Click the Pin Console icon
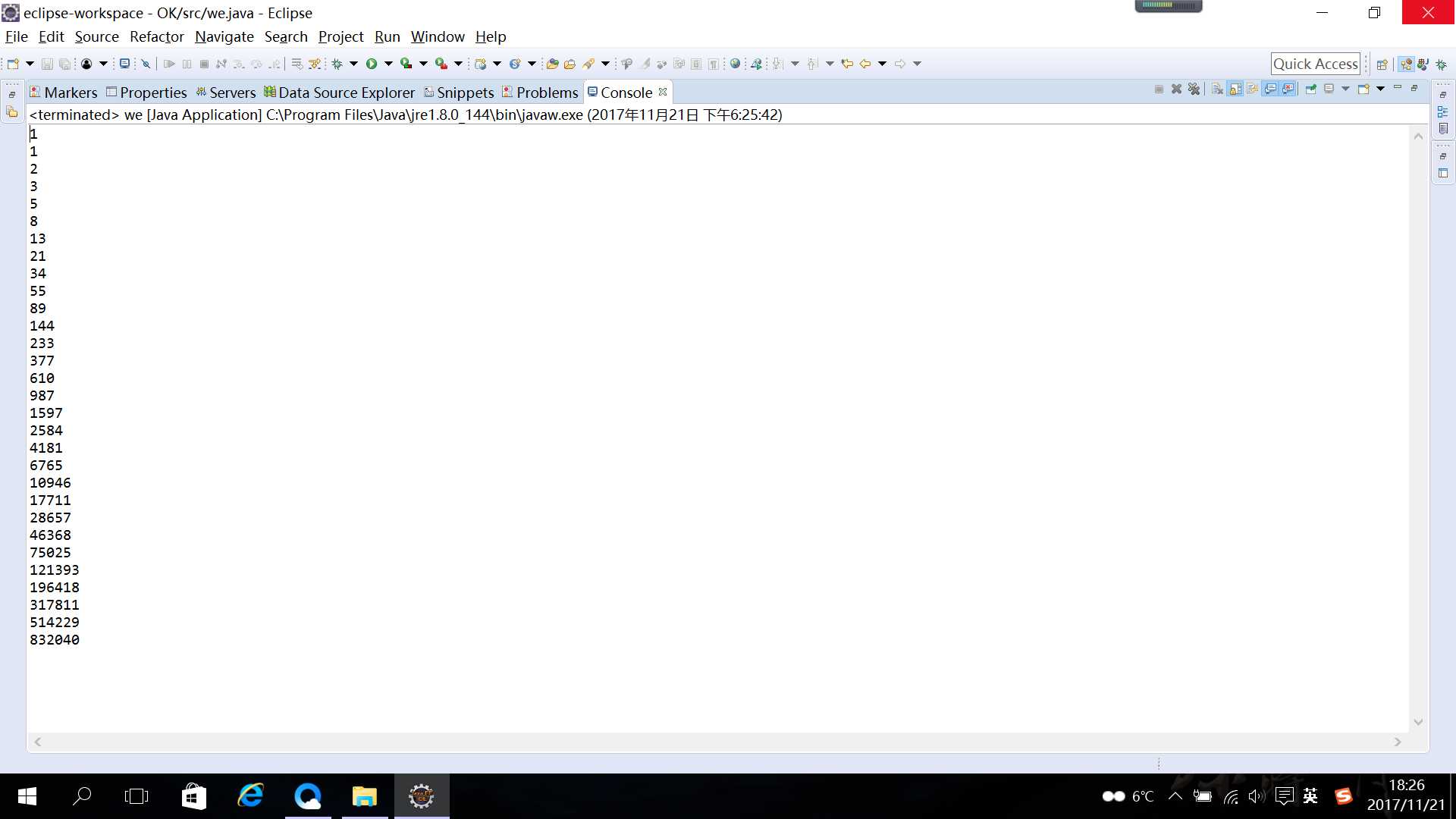The image size is (1456, 819). click(1310, 89)
